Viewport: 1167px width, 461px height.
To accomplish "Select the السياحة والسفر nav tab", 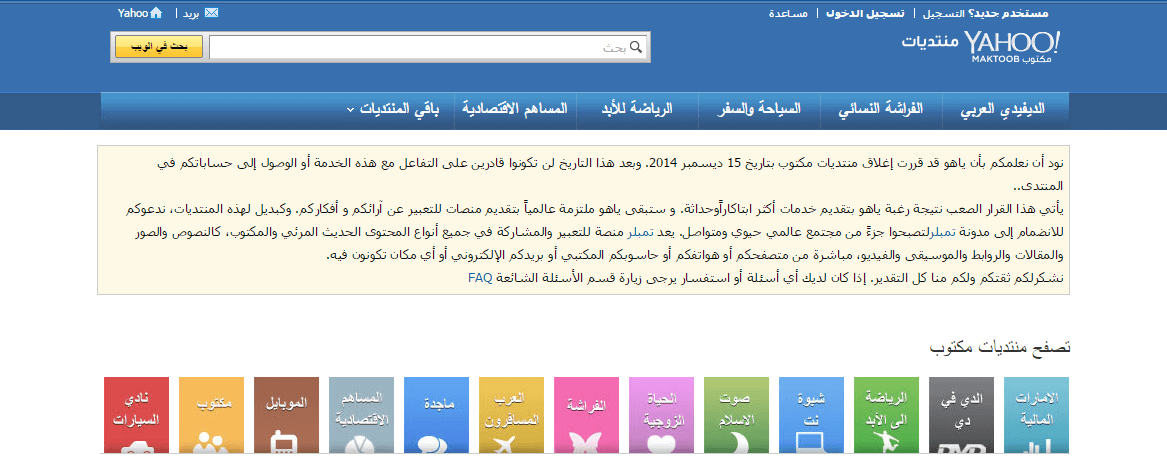I will (759, 109).
